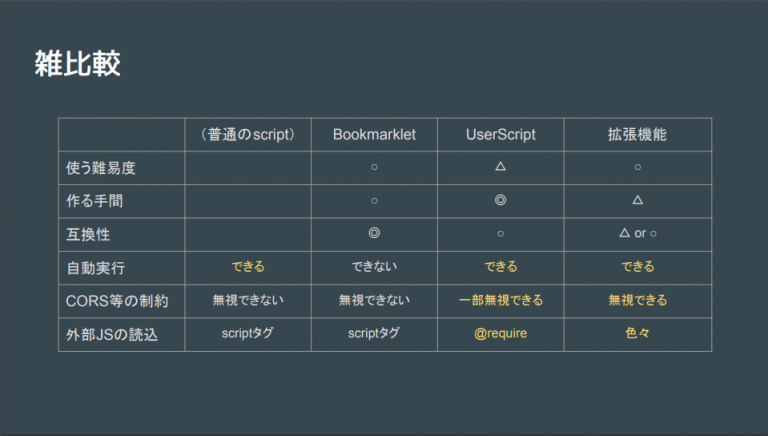The image size is (768, 436).
Task: Click the triangle in 拡張機能 作る手間 cell
Action: point(637,200)
